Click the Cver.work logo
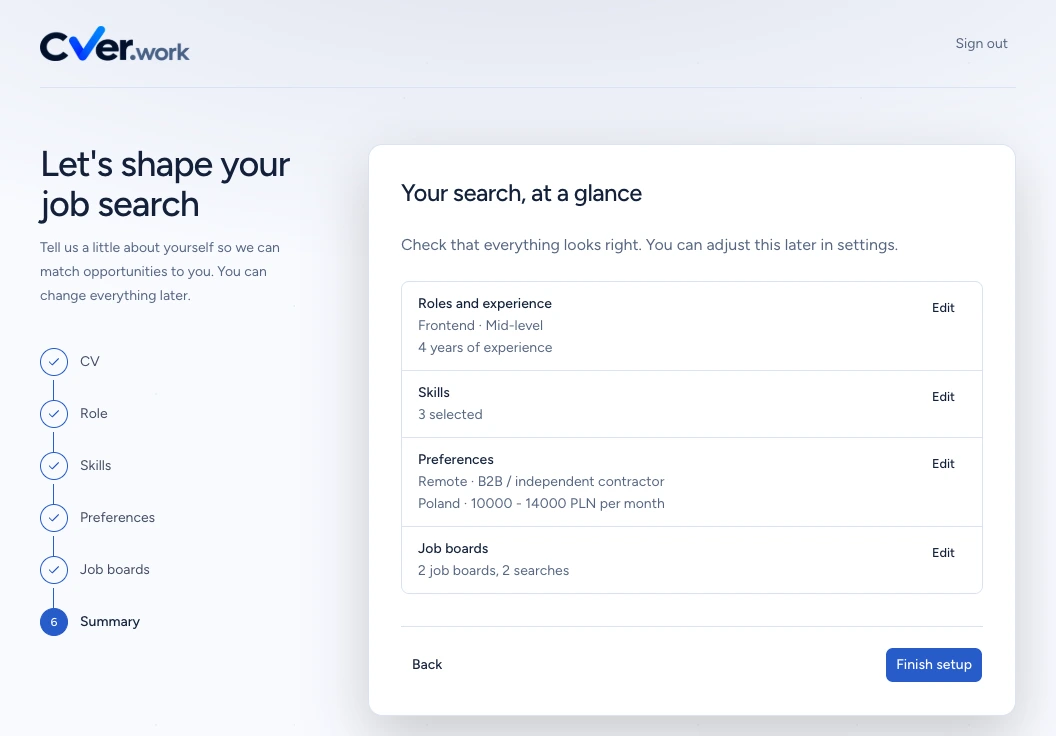Screen dimensions: 1056x736 [x=114, y=44]
